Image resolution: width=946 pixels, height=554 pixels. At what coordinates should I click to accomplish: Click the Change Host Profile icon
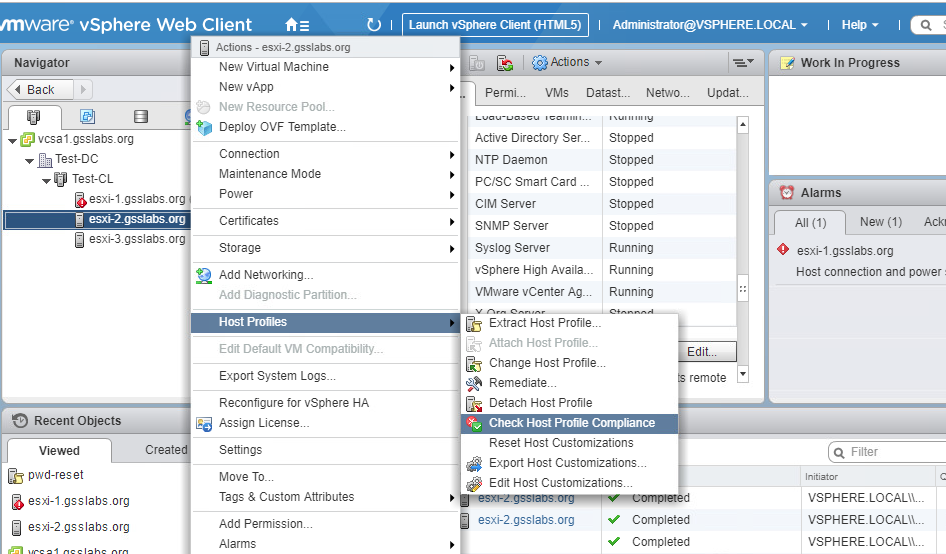click(x=474, y=363)
